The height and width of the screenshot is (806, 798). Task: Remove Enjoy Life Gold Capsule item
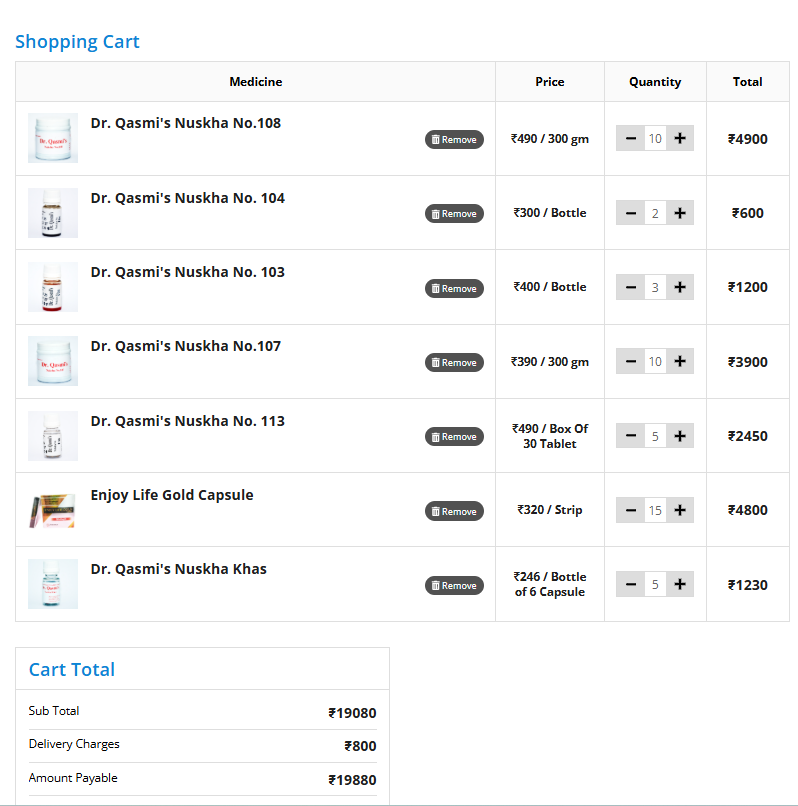click(454, 511)
